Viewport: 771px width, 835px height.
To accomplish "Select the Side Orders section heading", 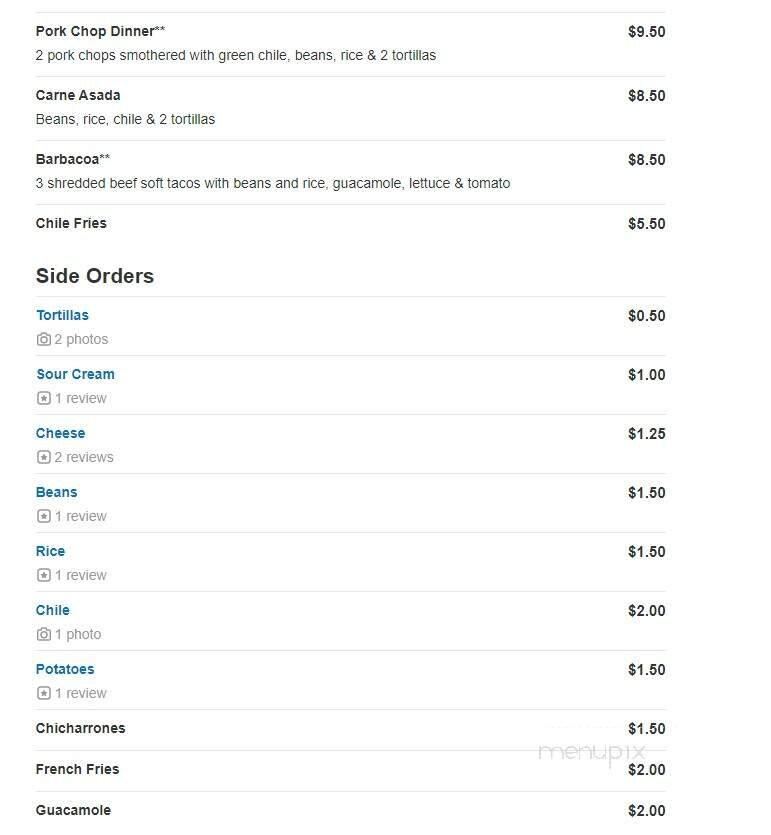I will click(94, 276).
